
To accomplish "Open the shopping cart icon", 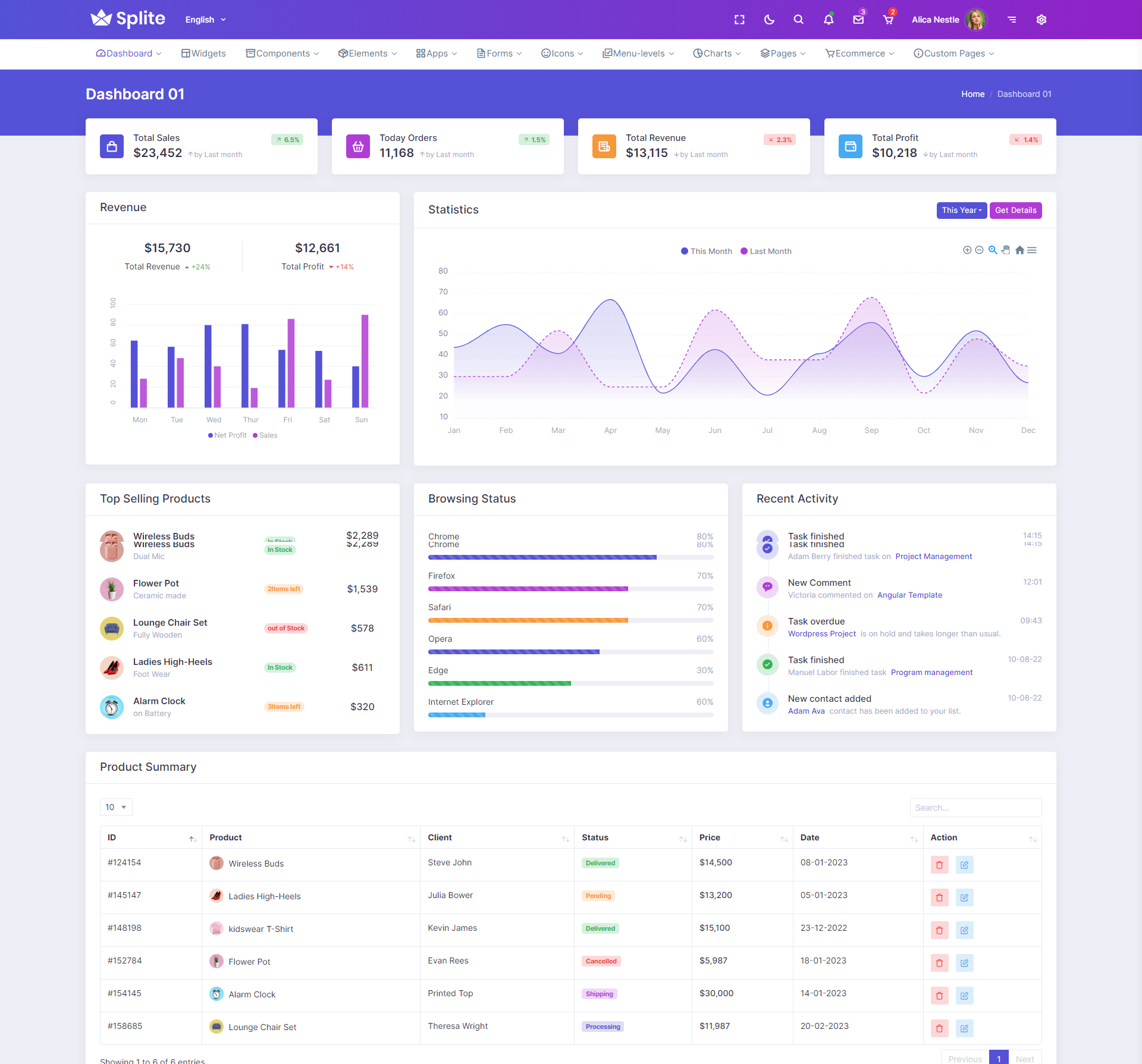I will (888, 20).
